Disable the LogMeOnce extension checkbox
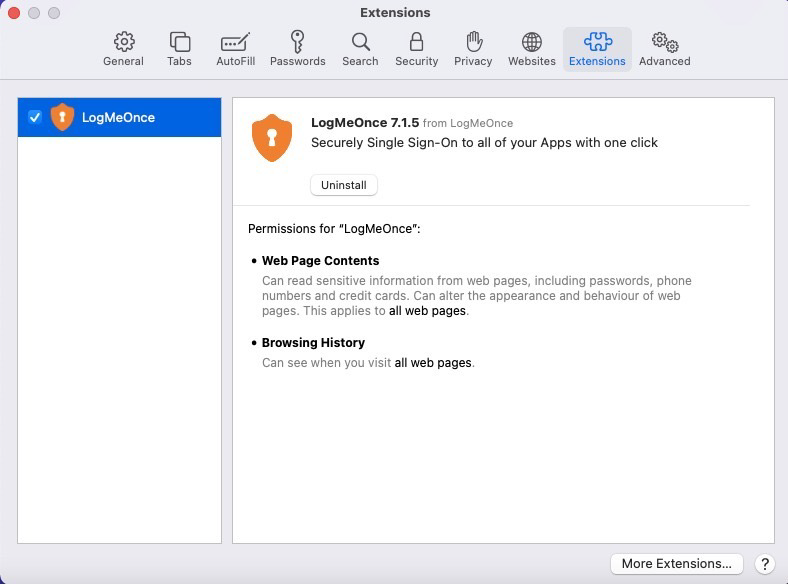 [x=35, y=117]
